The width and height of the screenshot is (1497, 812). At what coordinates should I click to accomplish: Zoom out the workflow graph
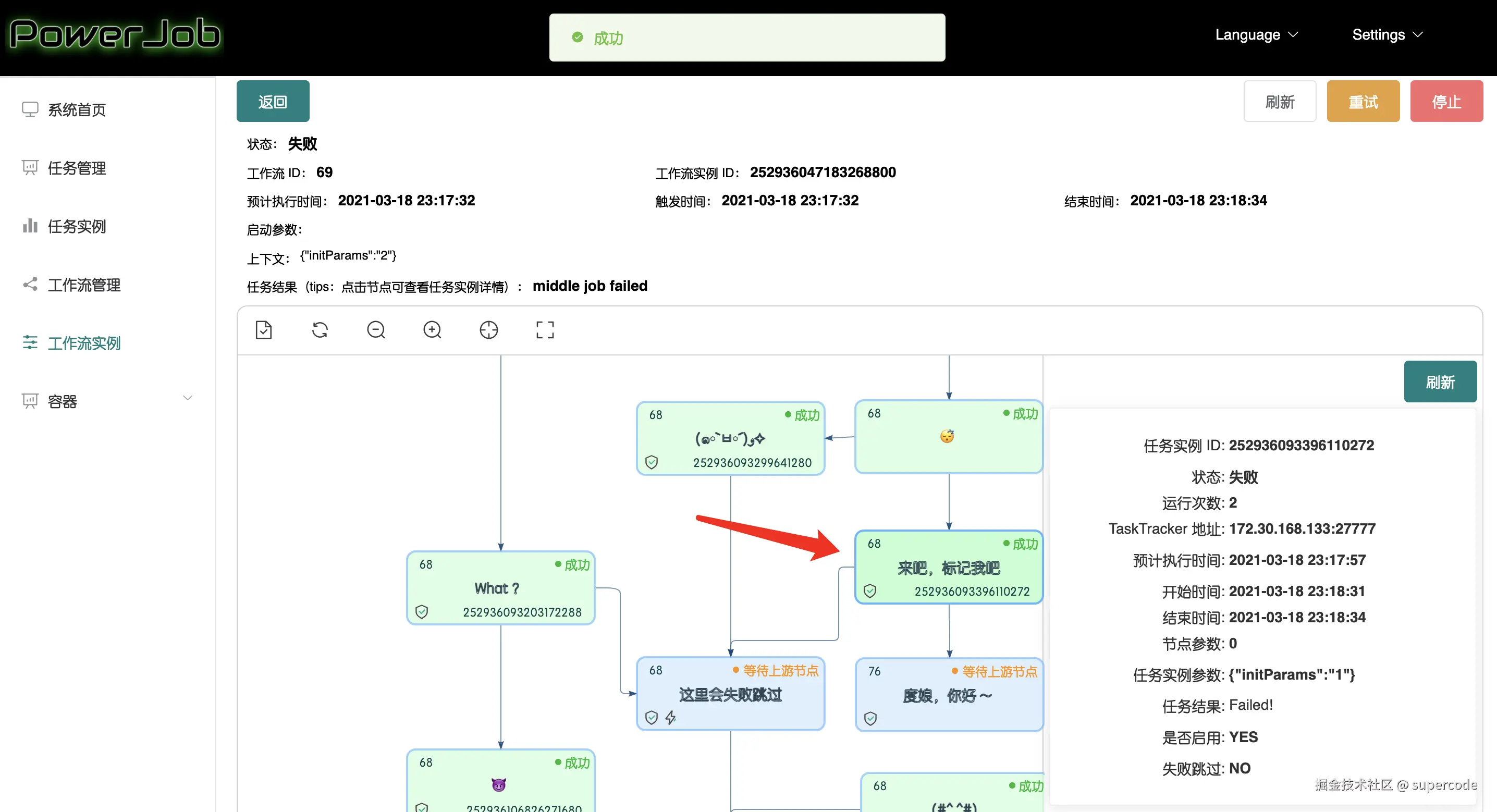click(x=376, y=330)
